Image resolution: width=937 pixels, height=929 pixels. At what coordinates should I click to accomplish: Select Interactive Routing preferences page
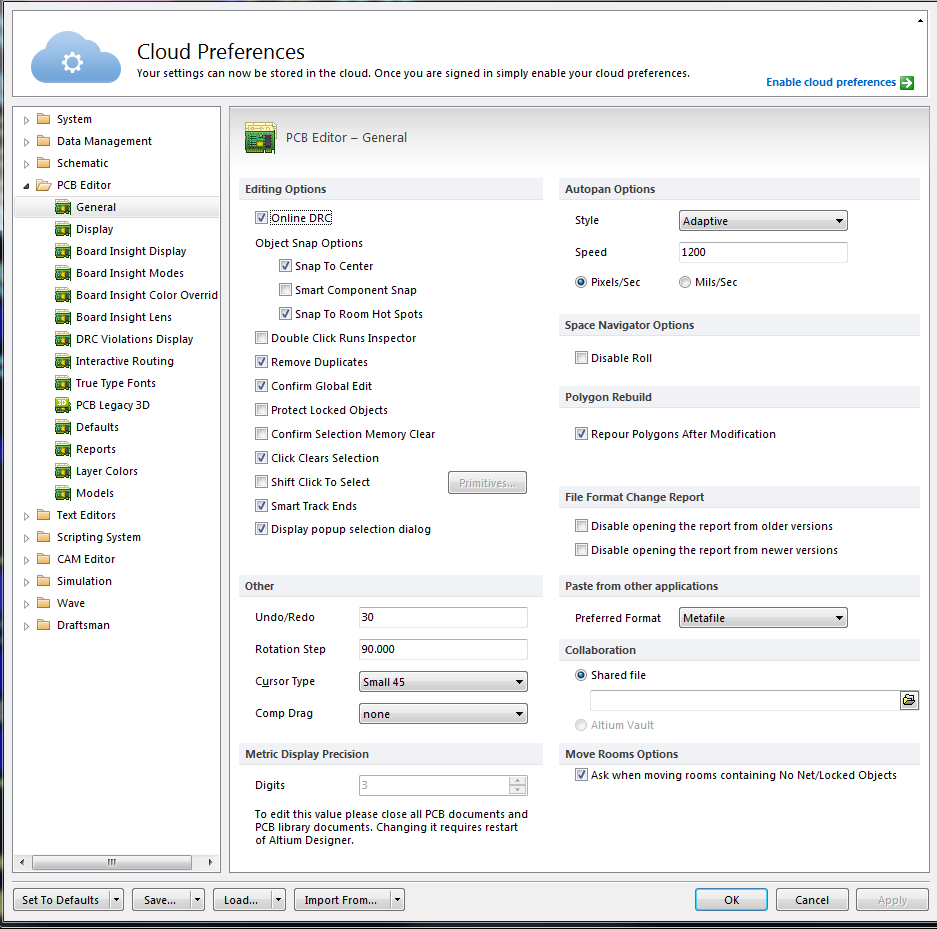125,361
